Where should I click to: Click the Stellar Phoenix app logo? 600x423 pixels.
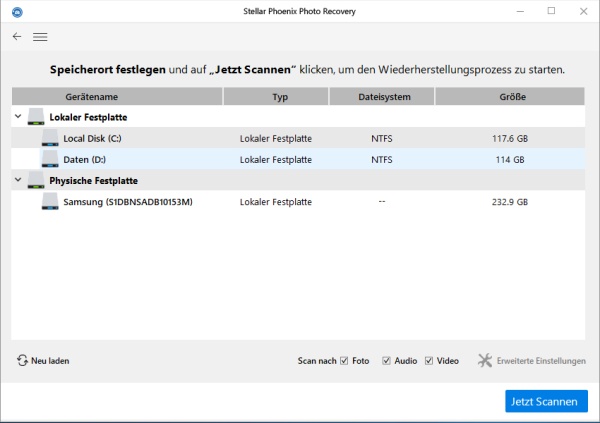17,12
